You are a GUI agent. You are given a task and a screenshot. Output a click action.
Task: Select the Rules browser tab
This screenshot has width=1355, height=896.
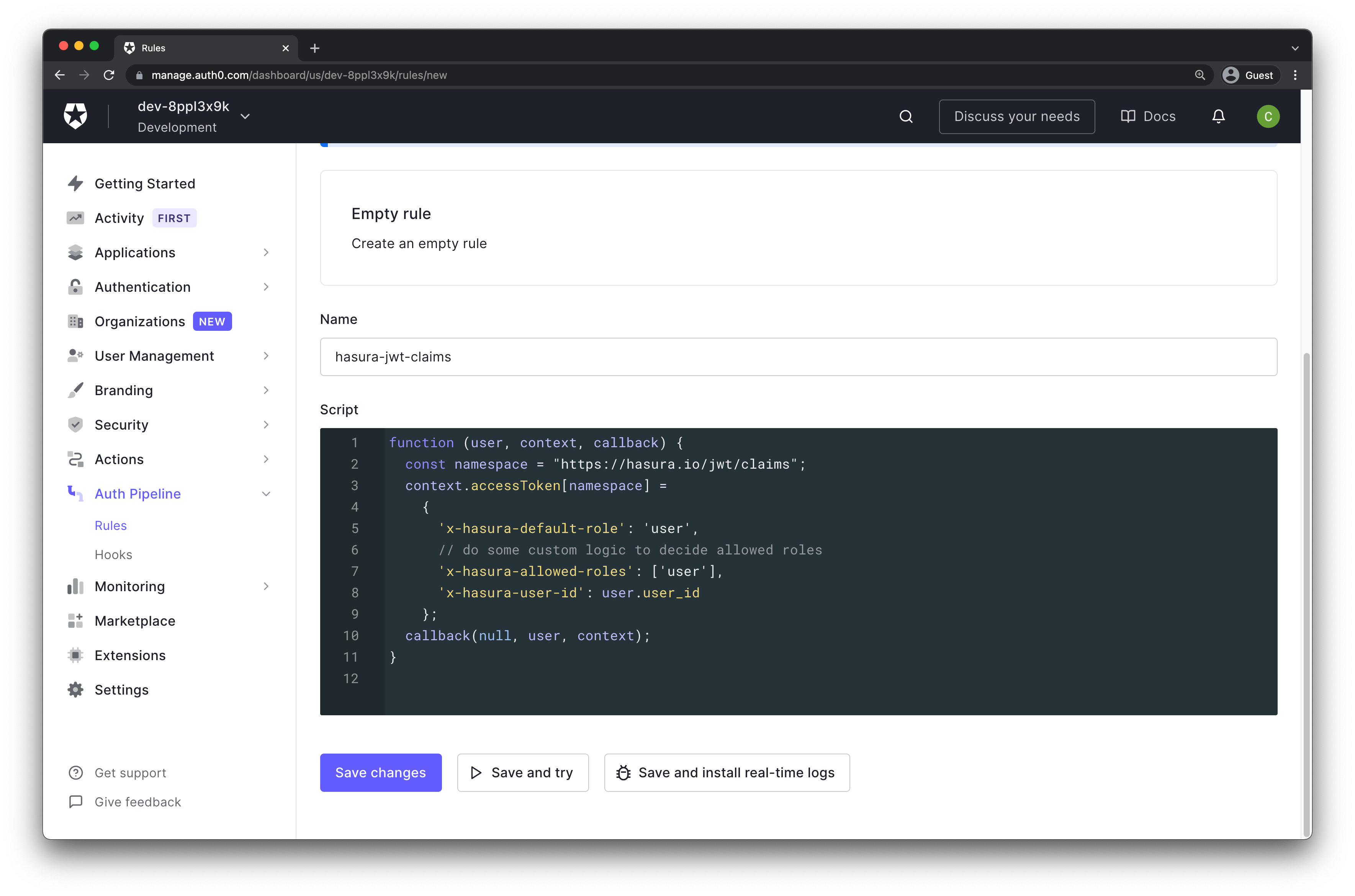[x=154, y=48]
